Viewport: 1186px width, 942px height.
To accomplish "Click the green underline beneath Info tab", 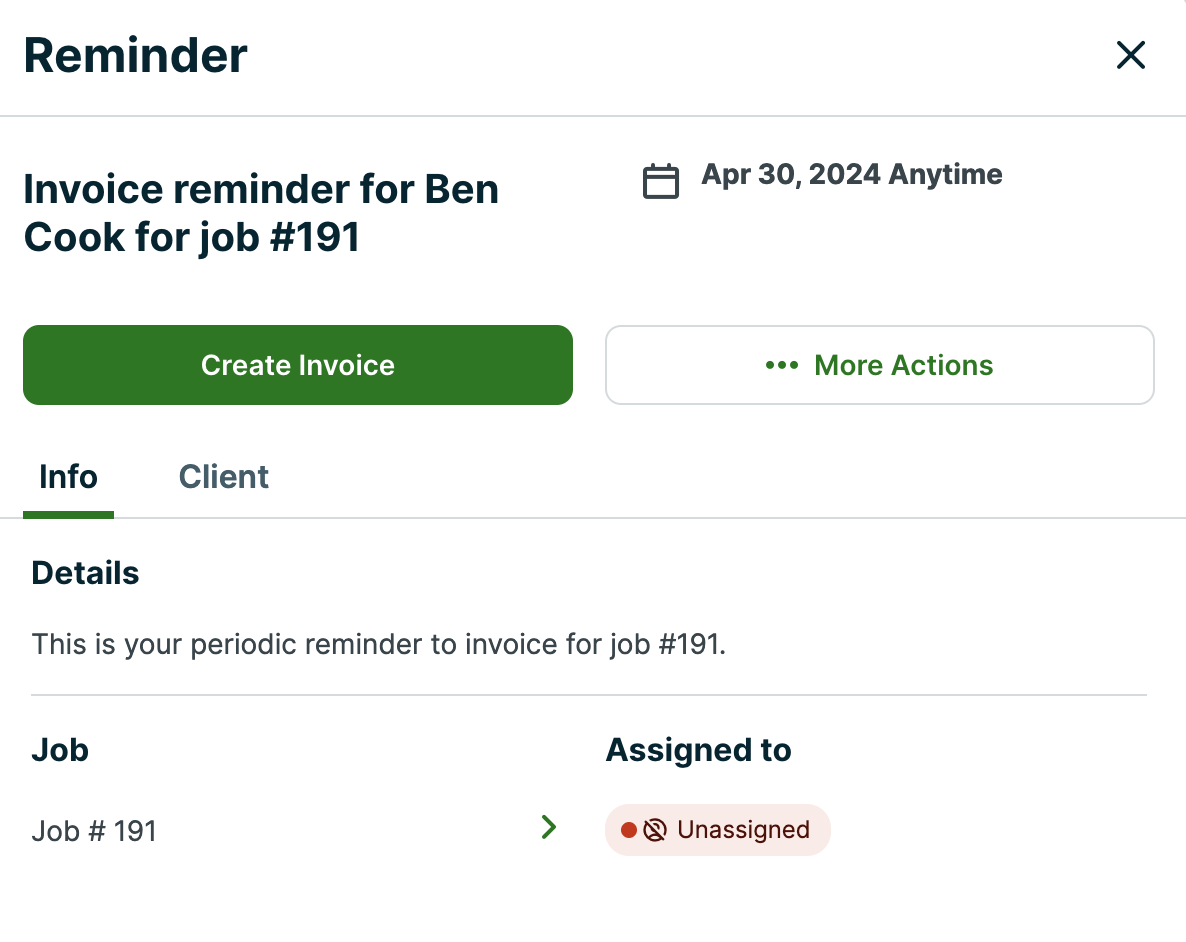I will click(x=68, y=515).
